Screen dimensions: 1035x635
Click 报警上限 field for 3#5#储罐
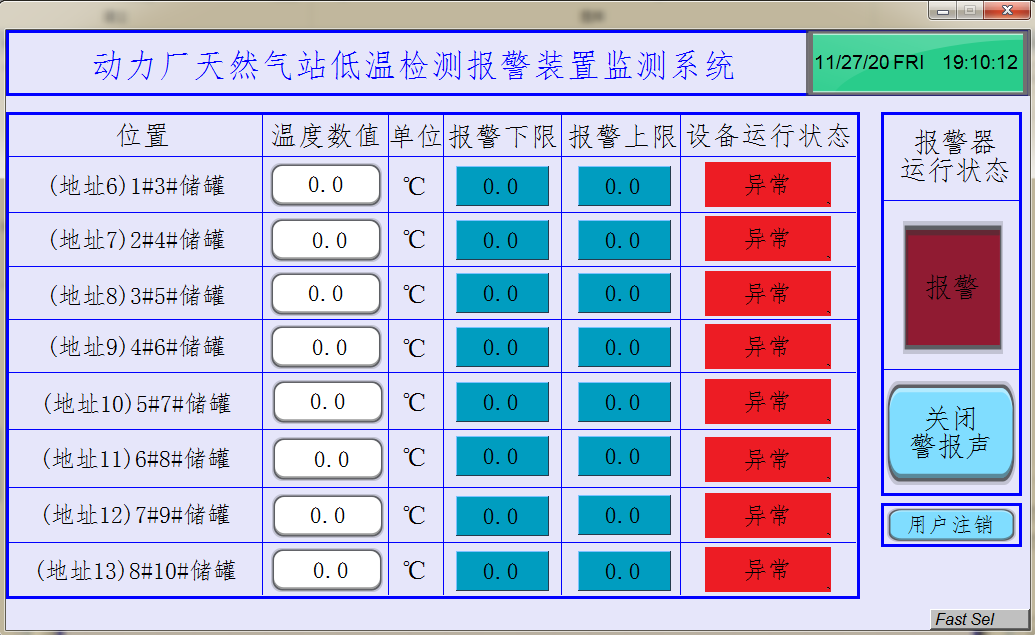pyautogui.click(x=623, y=294)
